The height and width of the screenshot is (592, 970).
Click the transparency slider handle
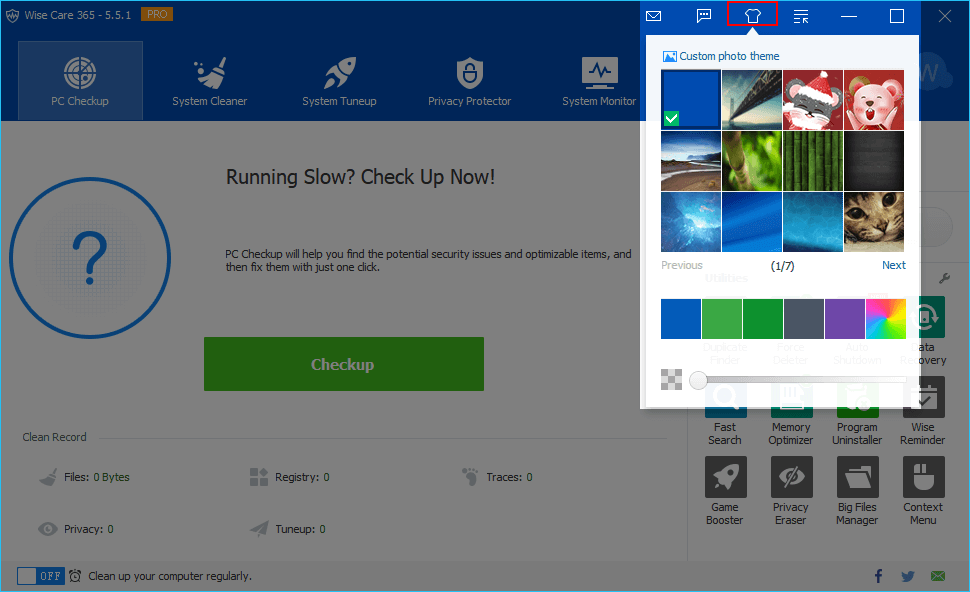698,380
